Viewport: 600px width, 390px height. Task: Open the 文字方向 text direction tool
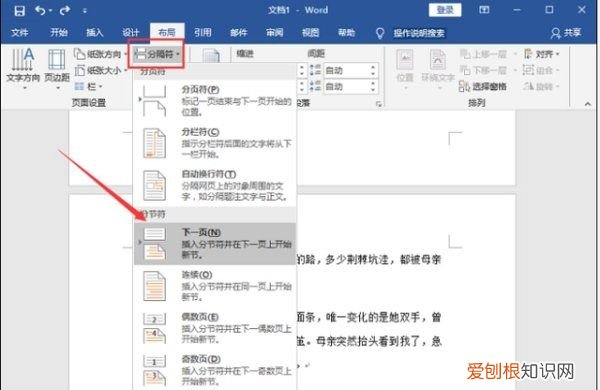23,69
